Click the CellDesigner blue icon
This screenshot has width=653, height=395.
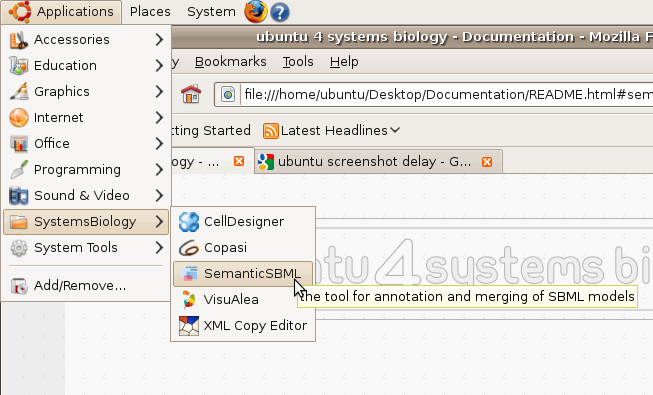click(x=189, y=222)
